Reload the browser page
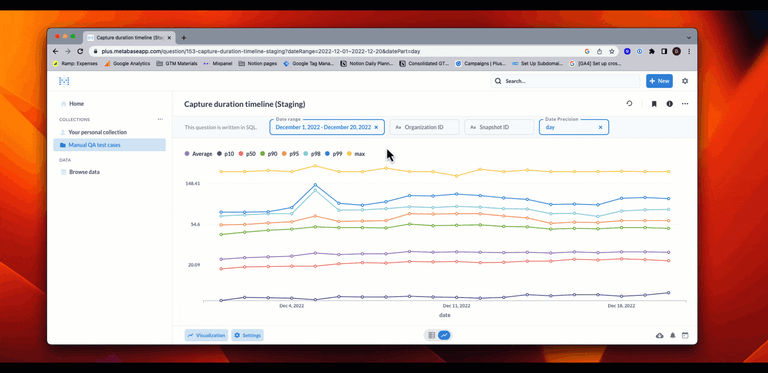Screen dimensions: 768x373 [x=80, y=51]
